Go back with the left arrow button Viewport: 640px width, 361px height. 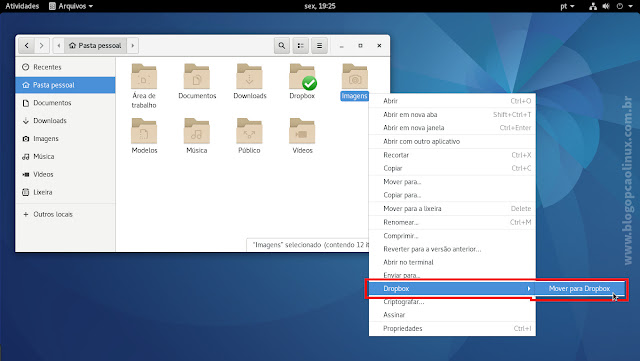(x=27, y=45)
